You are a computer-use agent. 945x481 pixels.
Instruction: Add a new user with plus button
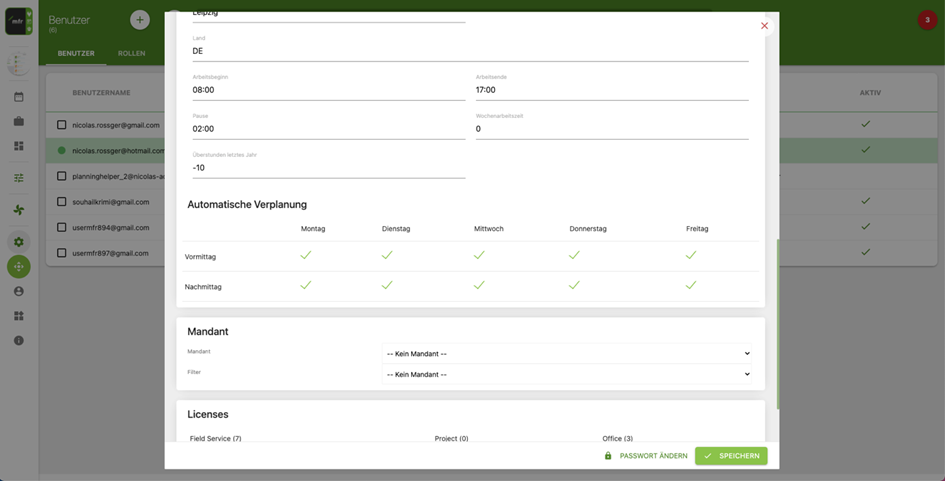140,20
